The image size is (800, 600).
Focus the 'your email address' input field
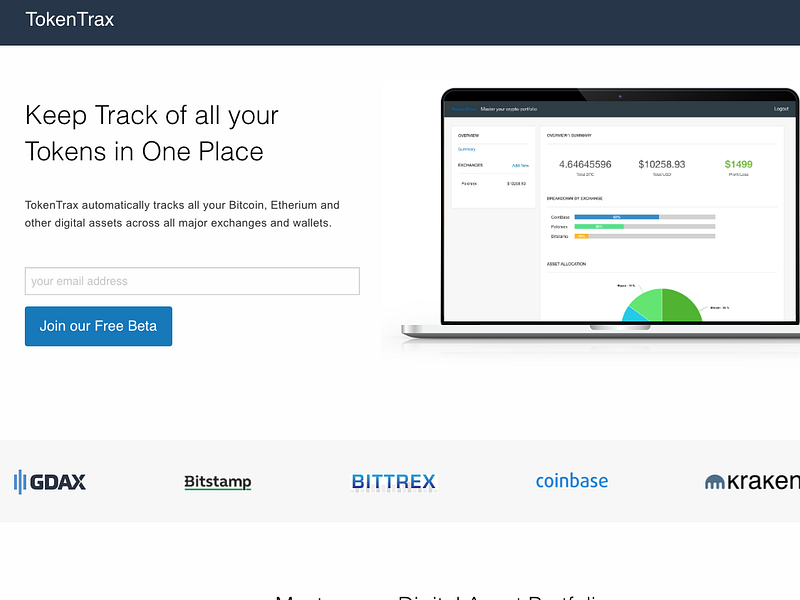[192, 281]
